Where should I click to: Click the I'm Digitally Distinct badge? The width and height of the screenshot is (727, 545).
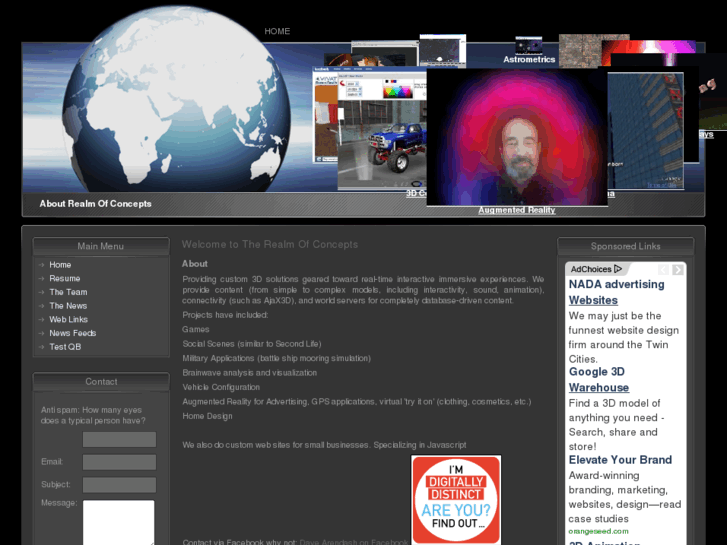tap(456, 500)
